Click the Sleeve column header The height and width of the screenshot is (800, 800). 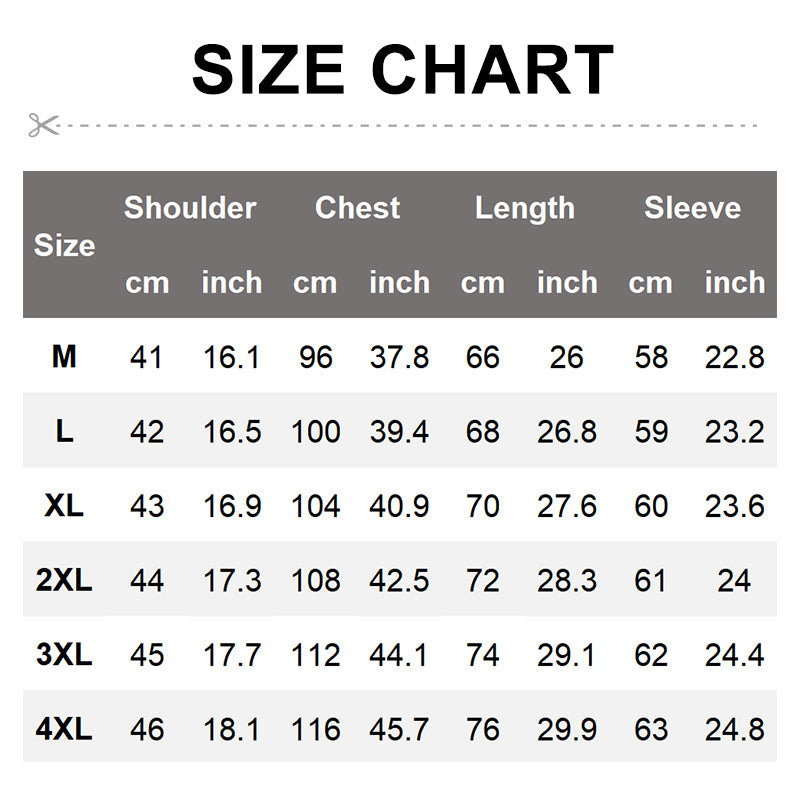point(692,208)
